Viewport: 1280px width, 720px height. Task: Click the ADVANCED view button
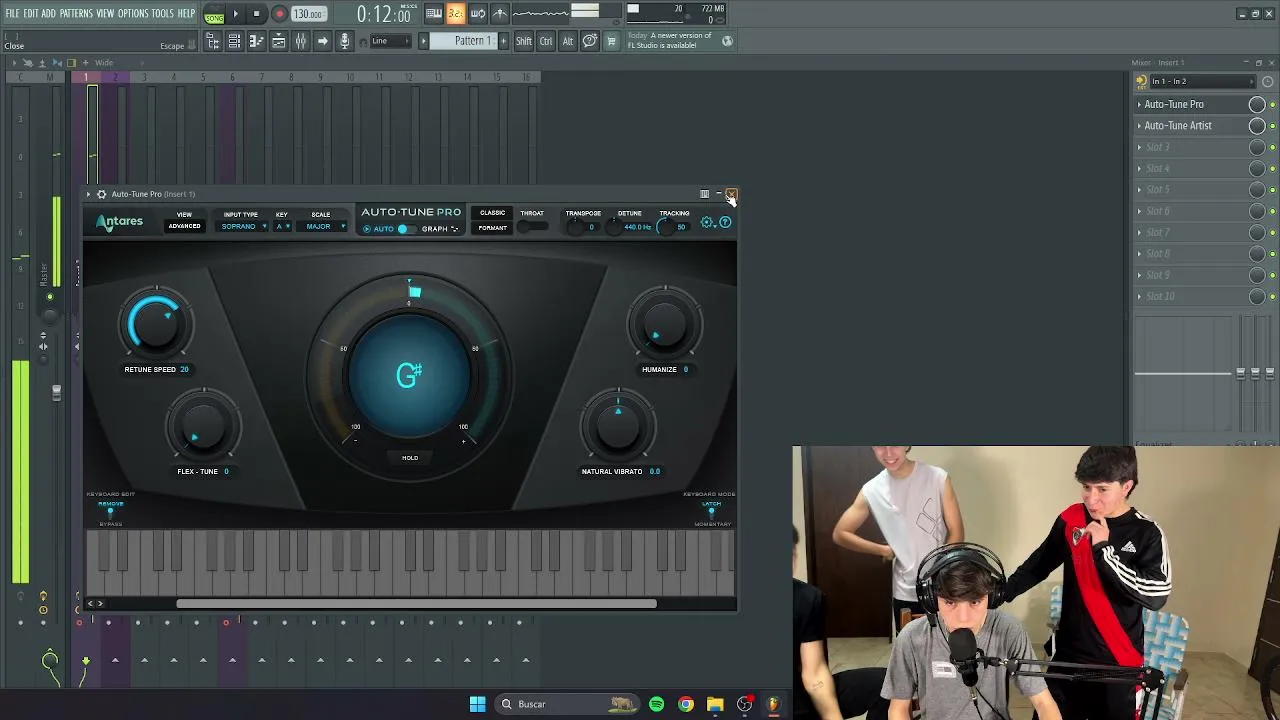point(184,226)
